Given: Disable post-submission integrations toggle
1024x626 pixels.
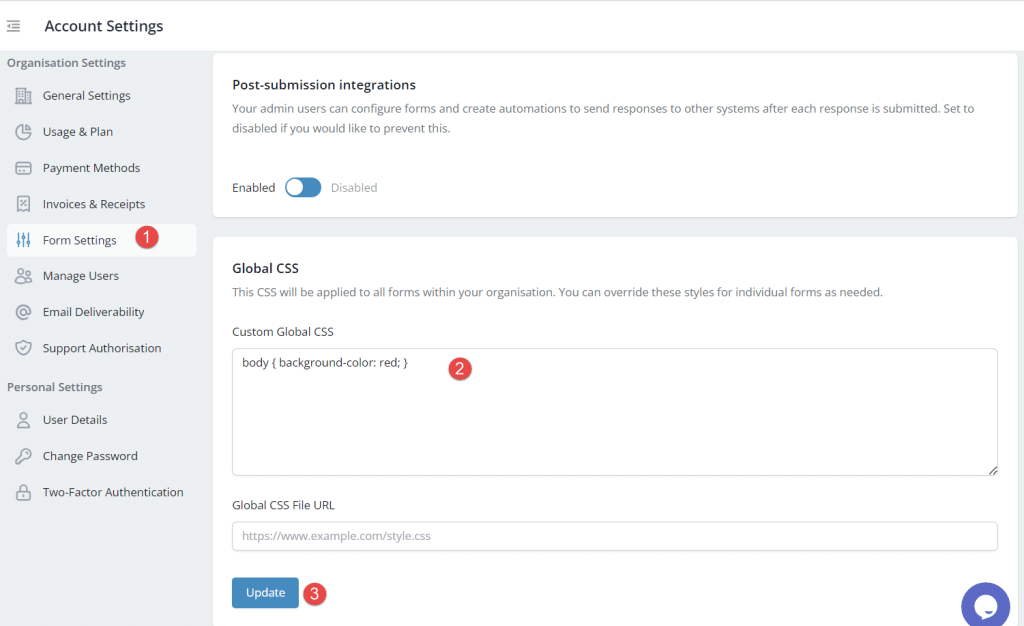Looking at the screenshot, I should (303, 187).
